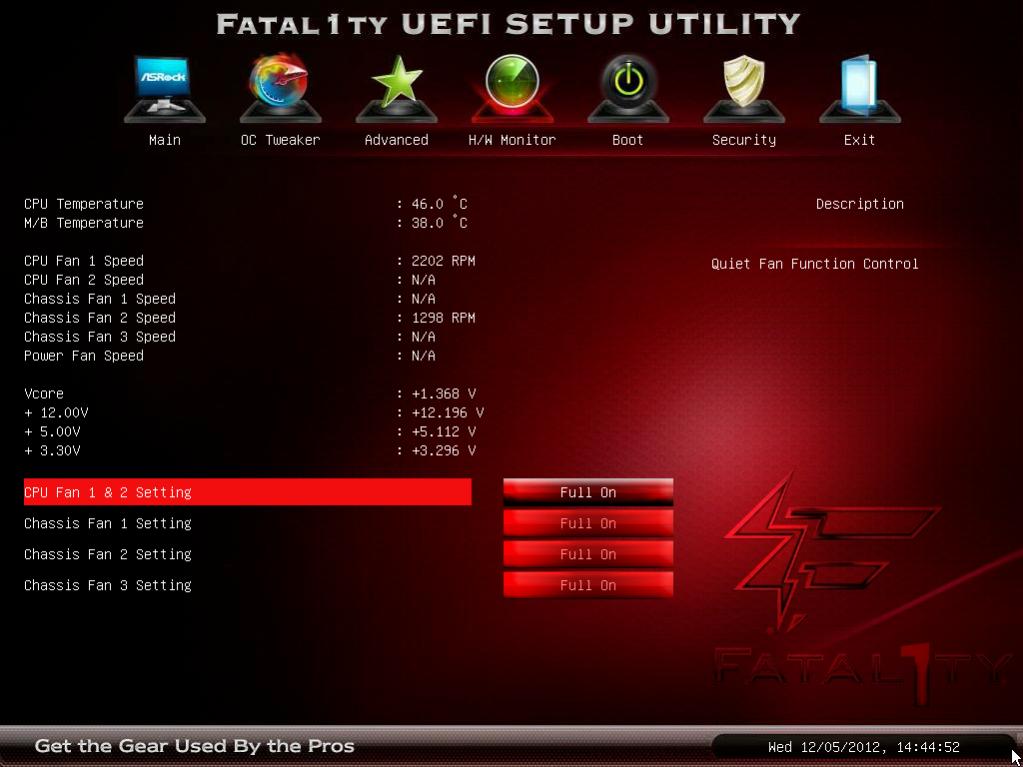Select the Chassis Fan 1 Setting label
This screenshot has width=1023, height=767.
point(108,523)
